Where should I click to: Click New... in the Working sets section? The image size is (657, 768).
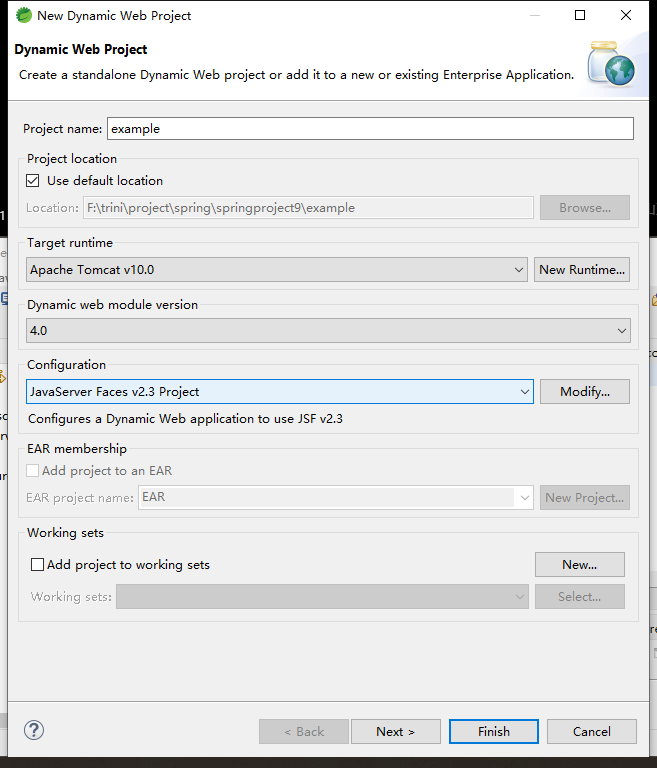579,565
